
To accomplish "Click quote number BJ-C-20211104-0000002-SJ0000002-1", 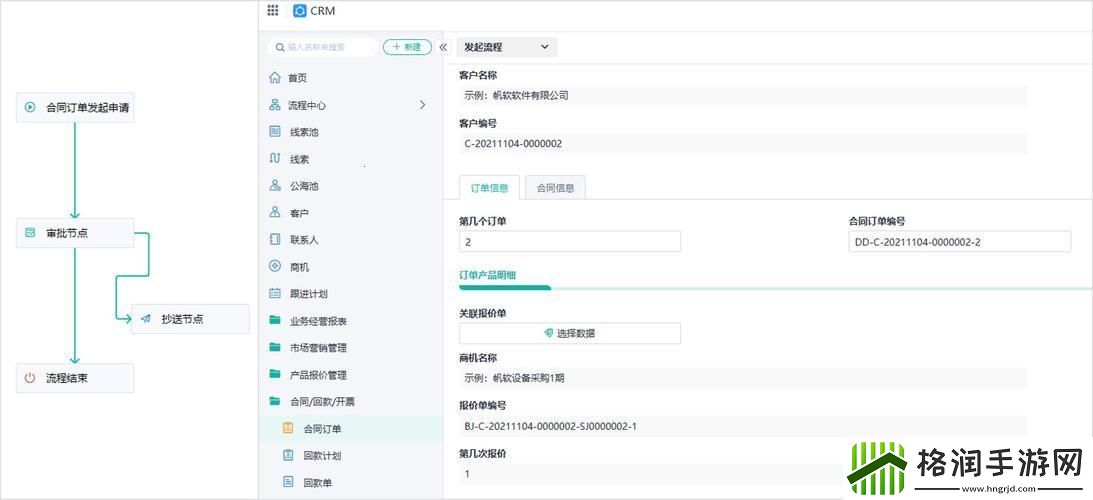I will coord(551,426).
